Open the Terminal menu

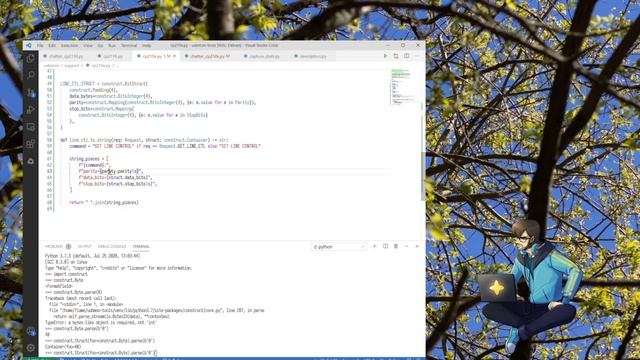(129, 46)
